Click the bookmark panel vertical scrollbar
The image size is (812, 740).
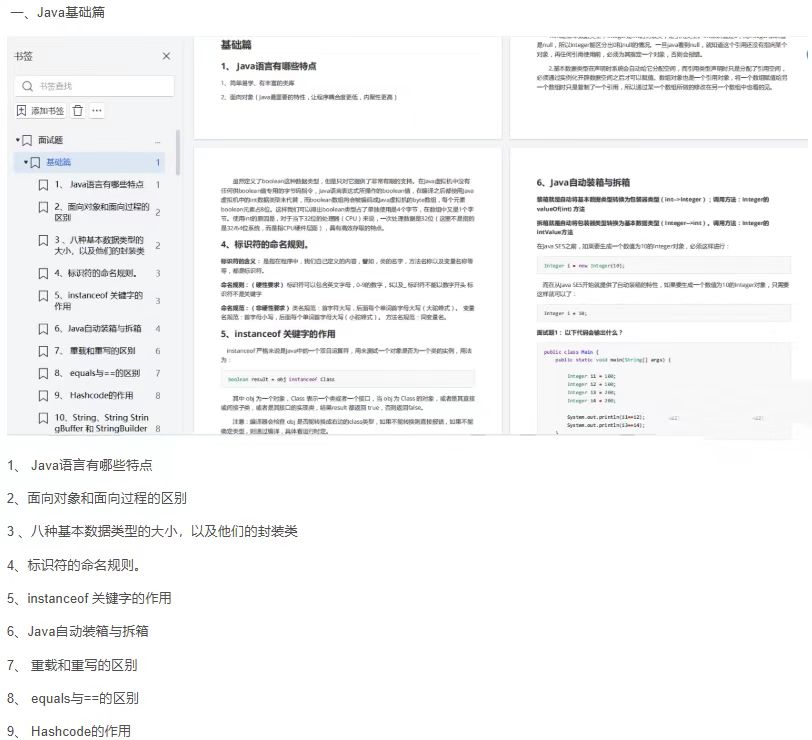tap(178, 152)
